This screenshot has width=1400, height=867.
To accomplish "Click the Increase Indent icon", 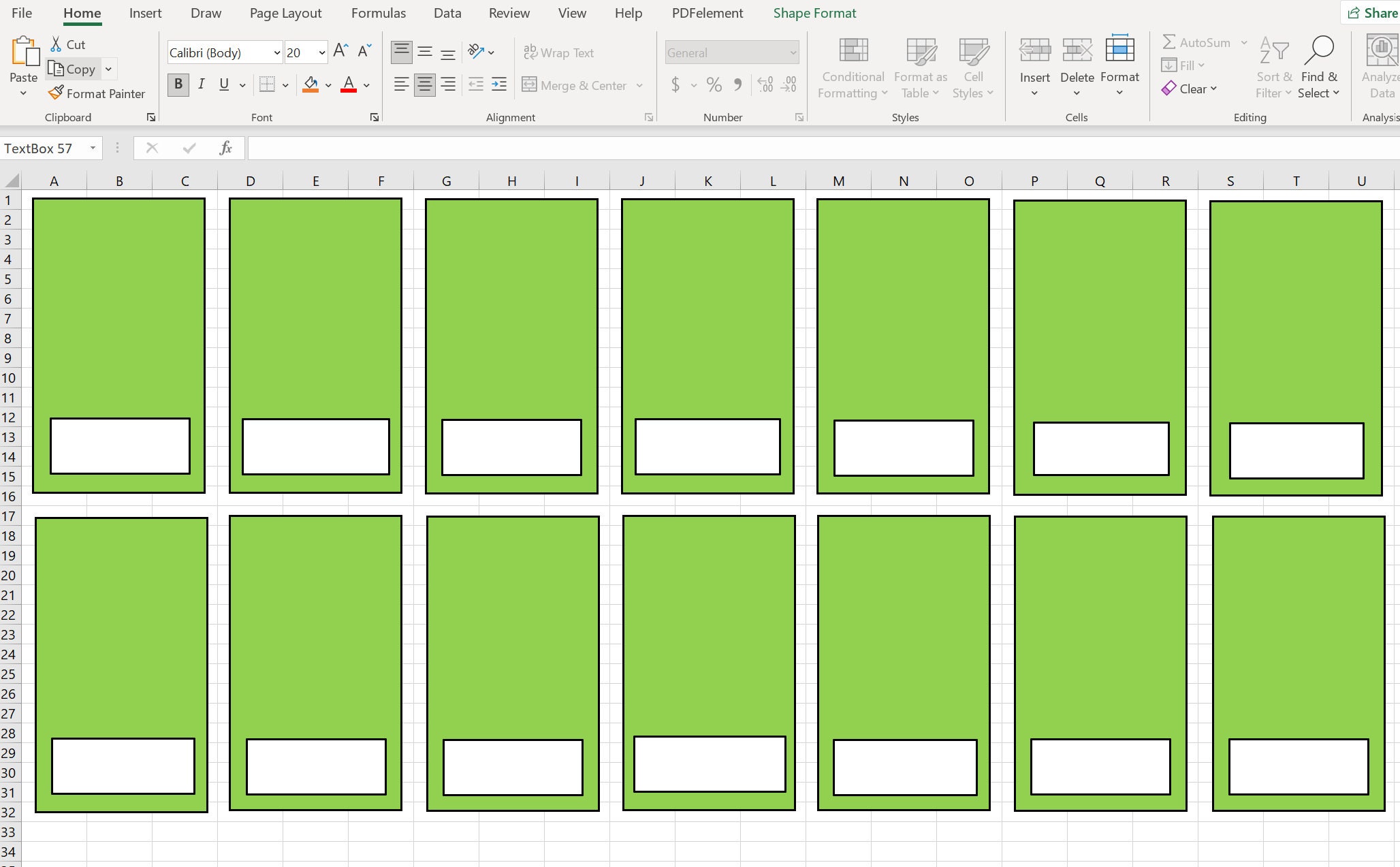I will 499,84.
